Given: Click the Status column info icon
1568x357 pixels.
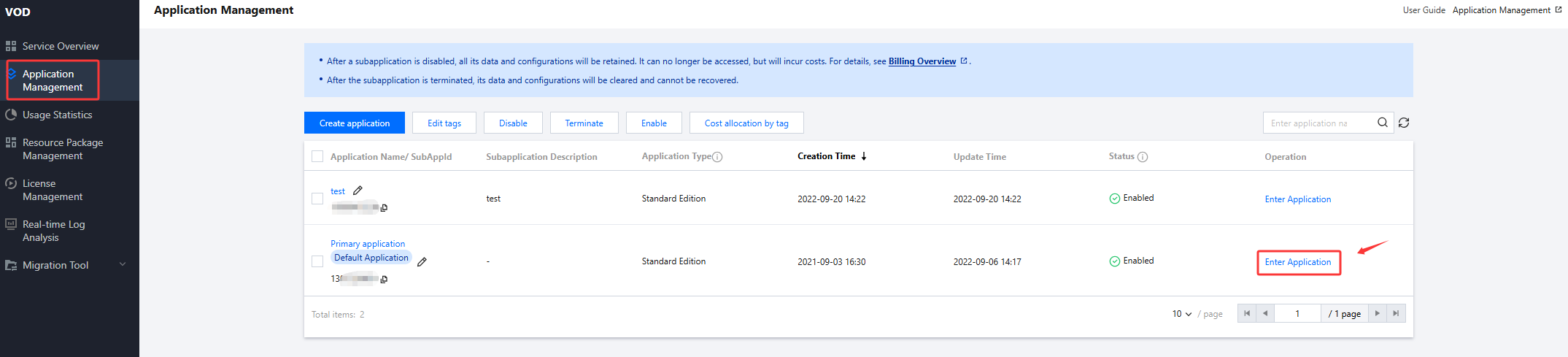Looking at the screenshot, I should 1143,157.
